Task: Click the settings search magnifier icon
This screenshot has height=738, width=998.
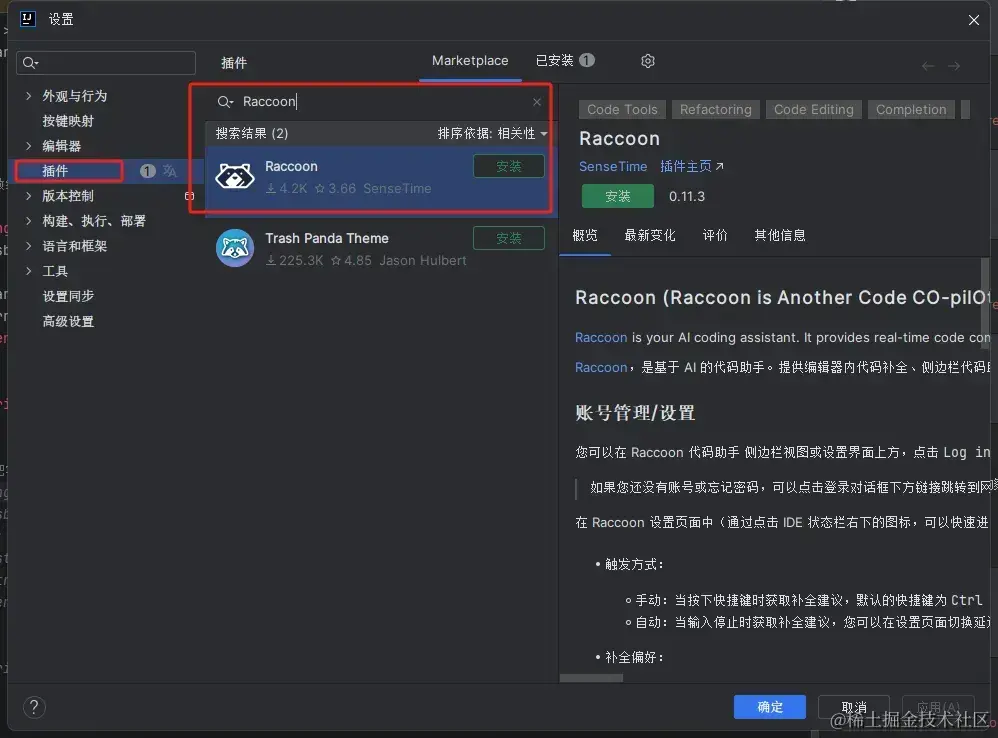Action: (x=29, y=63)
